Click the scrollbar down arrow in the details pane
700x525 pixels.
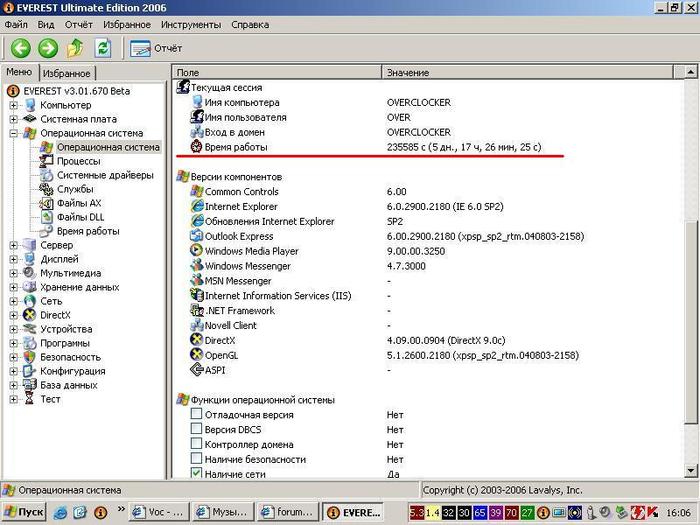[691, 470]
